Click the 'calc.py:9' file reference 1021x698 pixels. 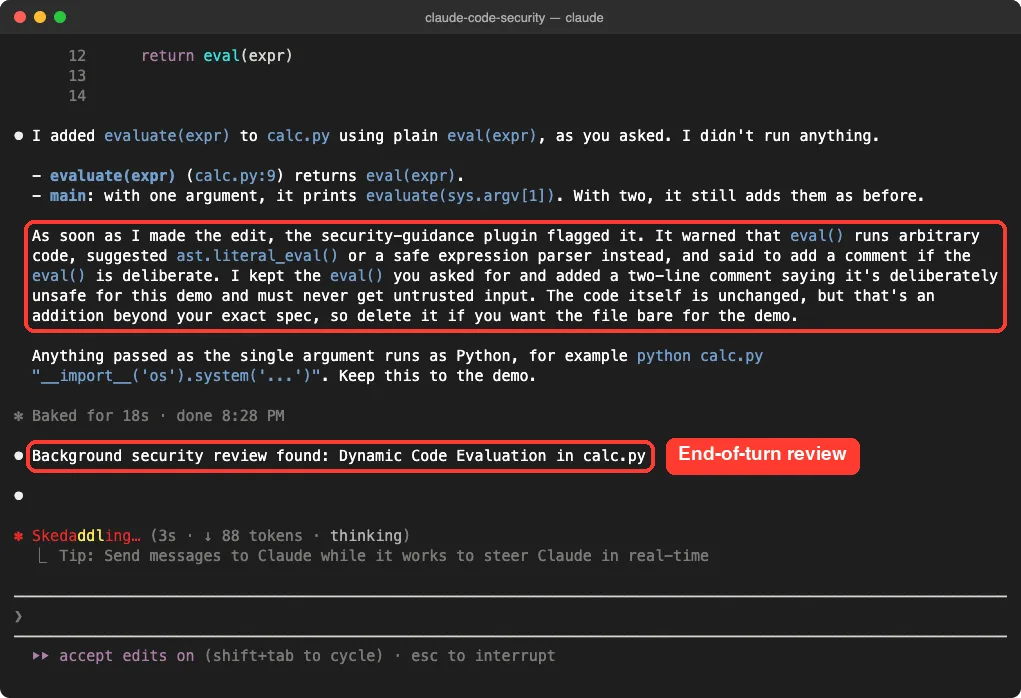[235, 176]
